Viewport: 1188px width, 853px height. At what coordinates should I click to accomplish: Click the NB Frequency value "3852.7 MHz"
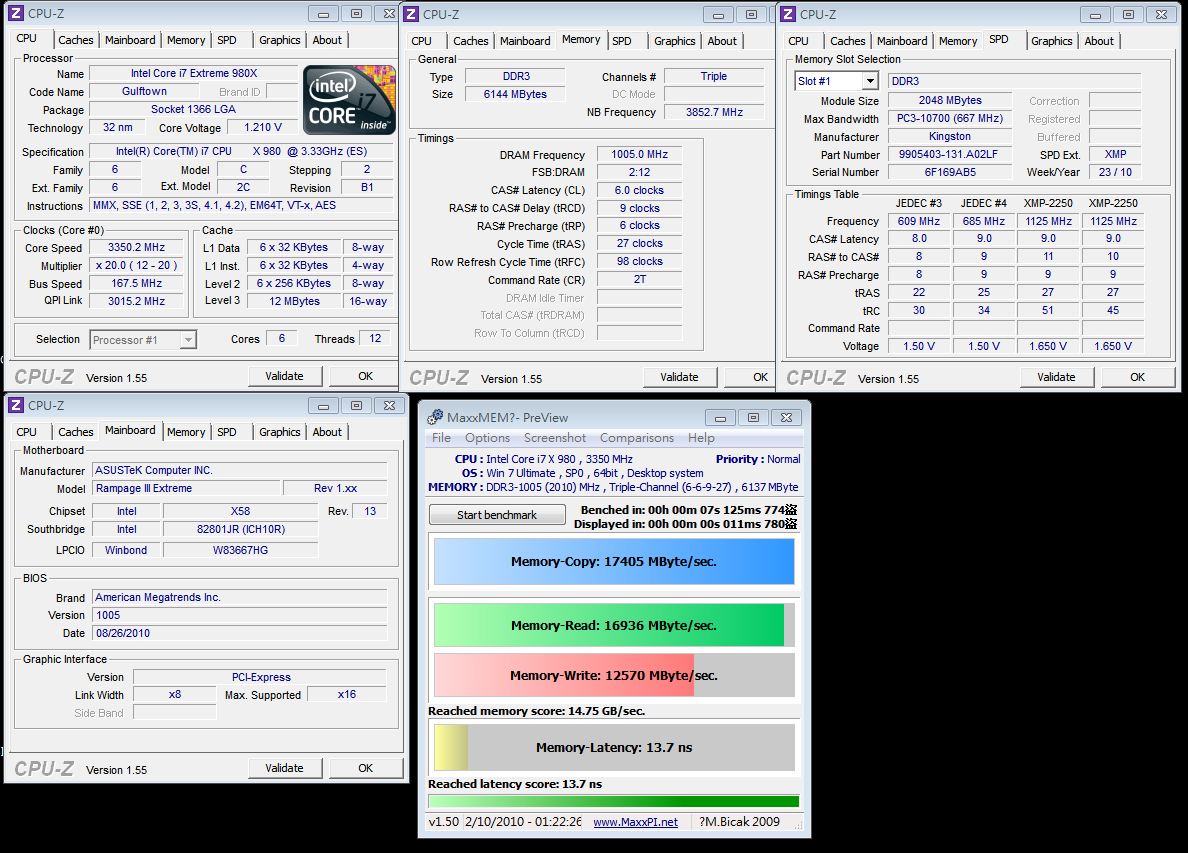(714, 112)
